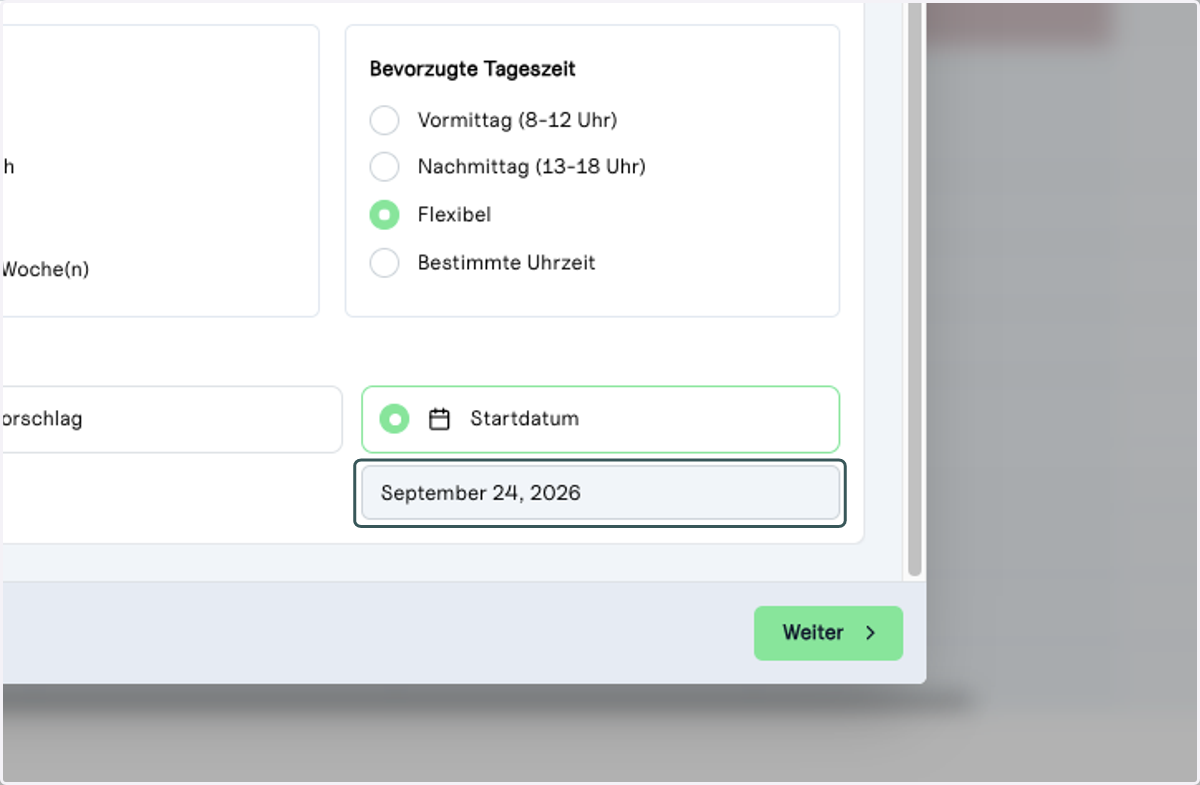Click the selected Flexibel radio button

384,214
